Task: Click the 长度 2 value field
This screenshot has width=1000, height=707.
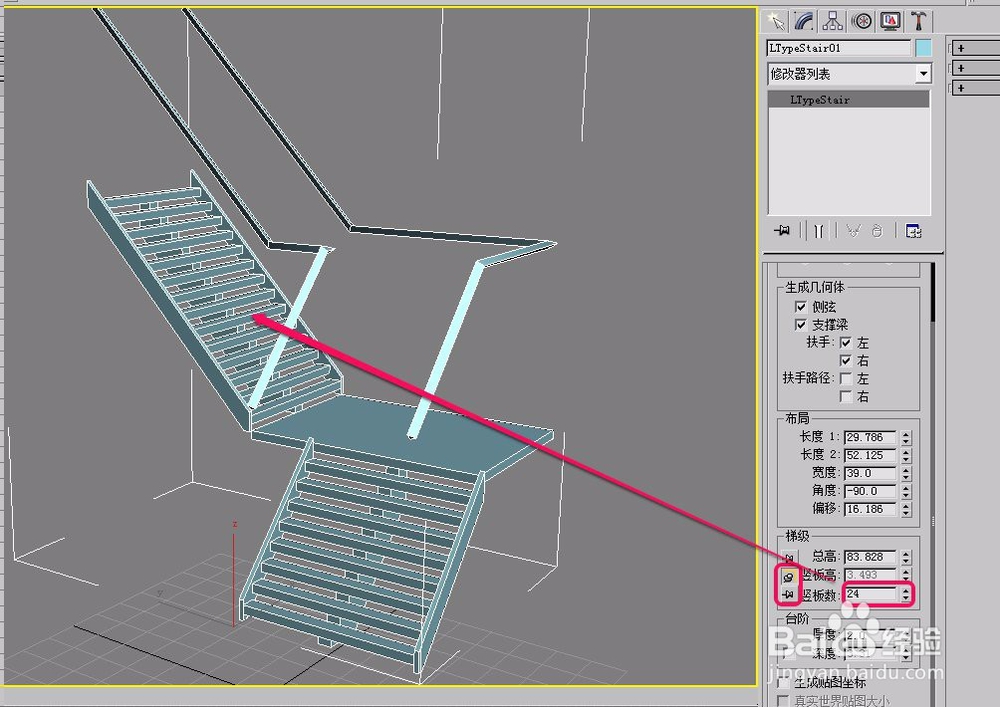Action: pyautogui.click(x=870, y=455)
